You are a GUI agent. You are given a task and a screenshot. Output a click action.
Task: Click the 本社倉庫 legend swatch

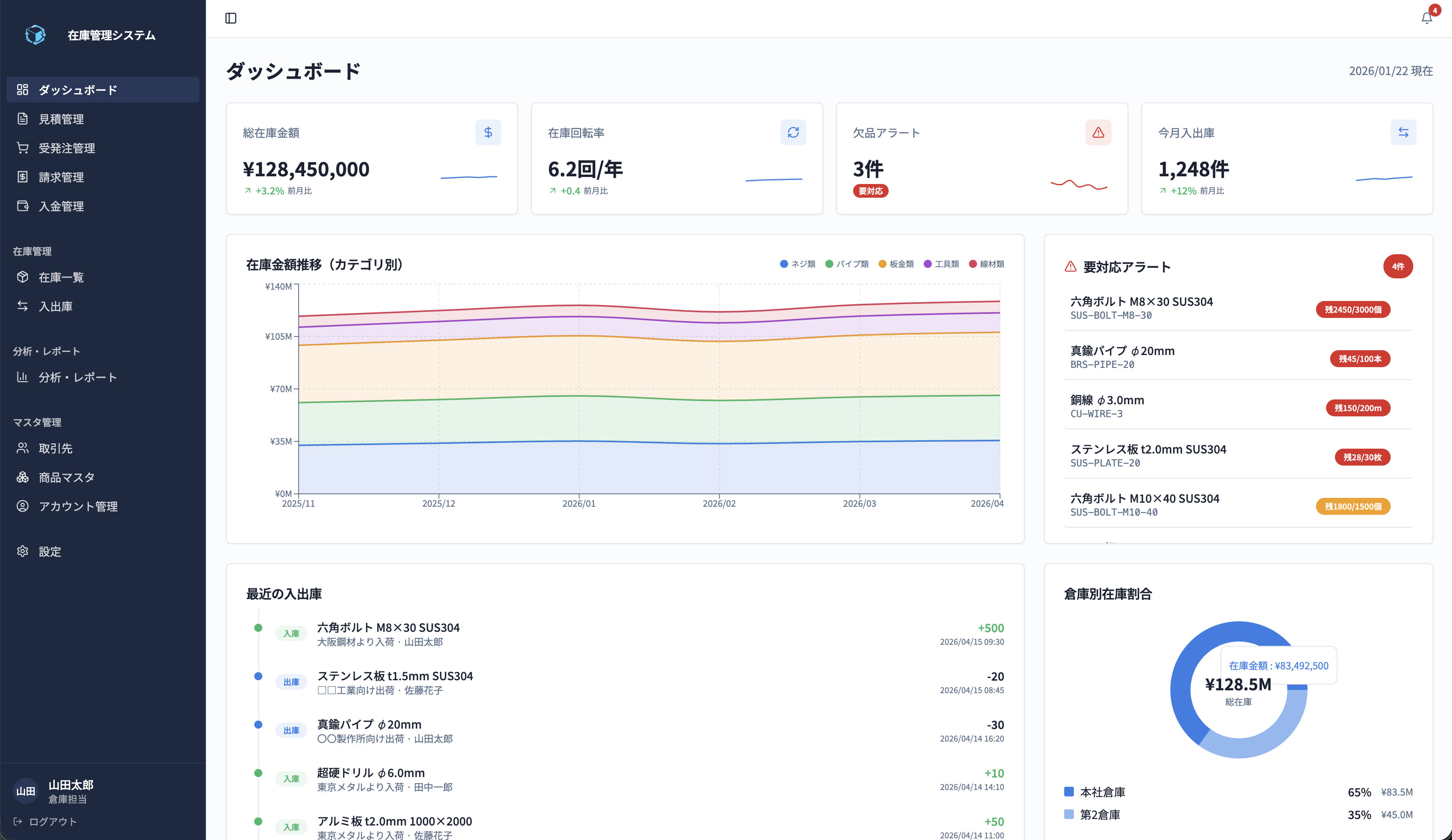point(1069,792)
